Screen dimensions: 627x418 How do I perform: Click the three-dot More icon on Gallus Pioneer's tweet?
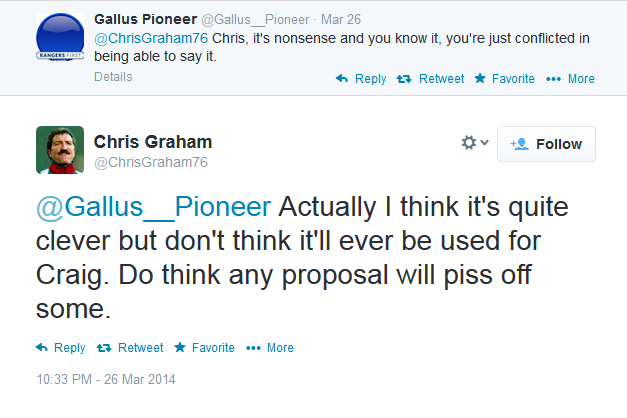tap(553, 79)
